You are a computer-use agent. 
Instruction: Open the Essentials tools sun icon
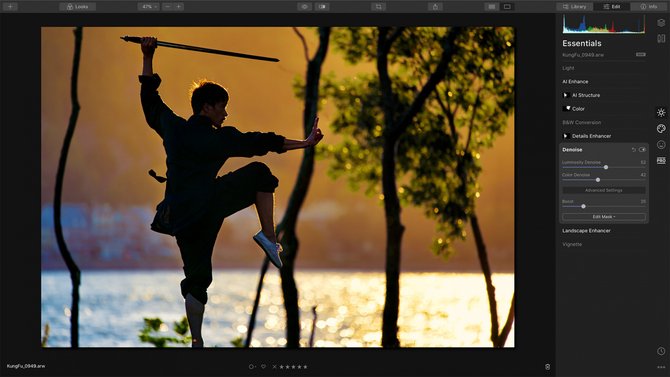coord(661,112)
